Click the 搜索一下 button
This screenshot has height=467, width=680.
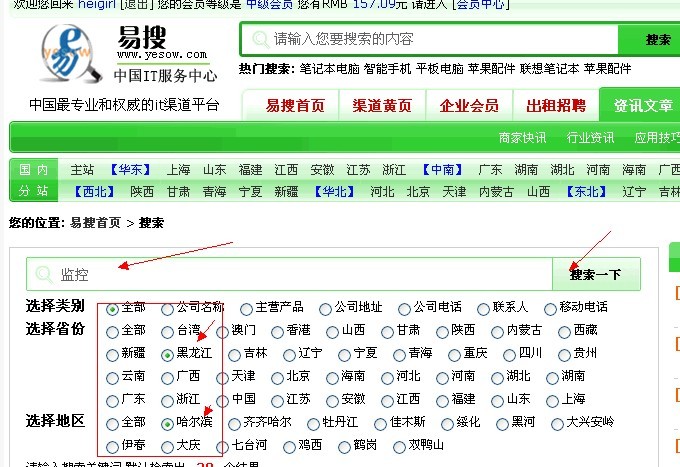[595, 274]
